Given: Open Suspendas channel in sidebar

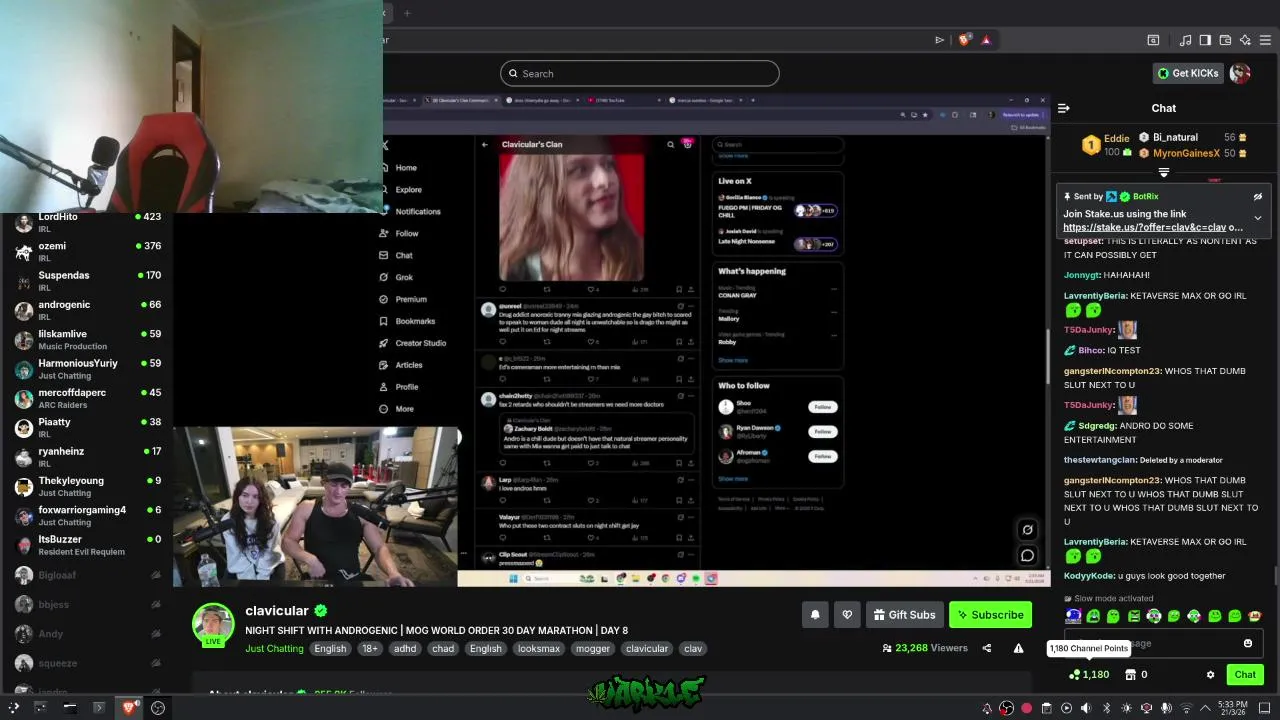Looking at the screenshot, I should pos(87,281).
